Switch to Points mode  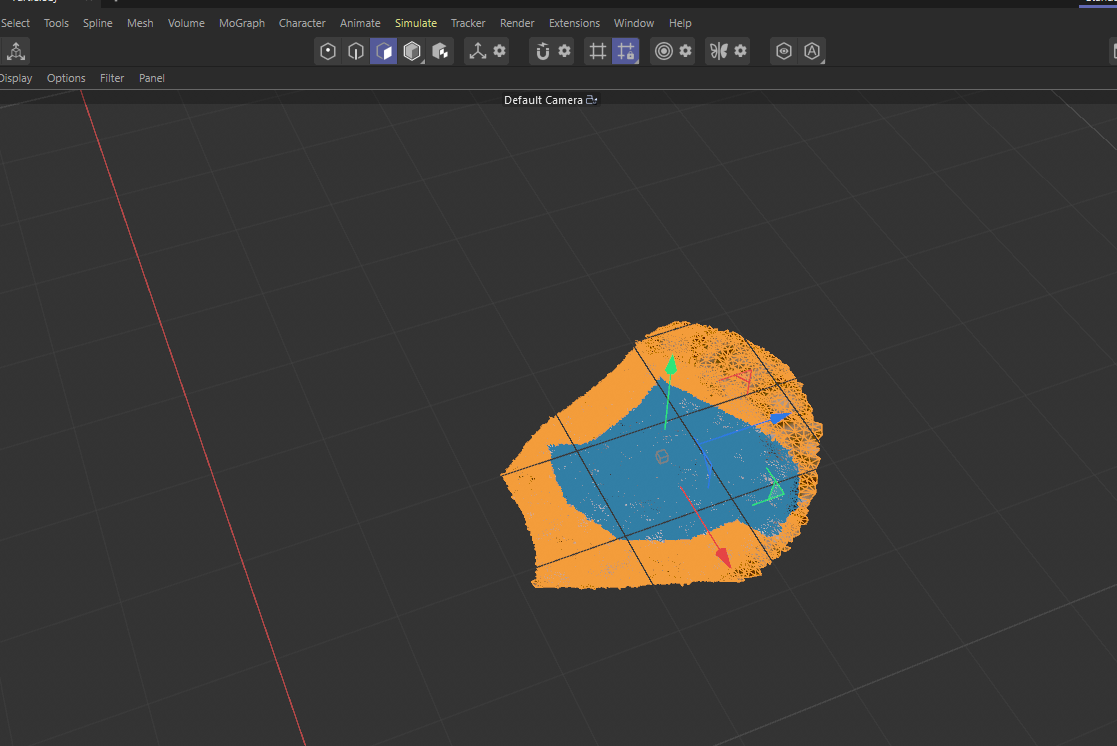tap(327, 51)
